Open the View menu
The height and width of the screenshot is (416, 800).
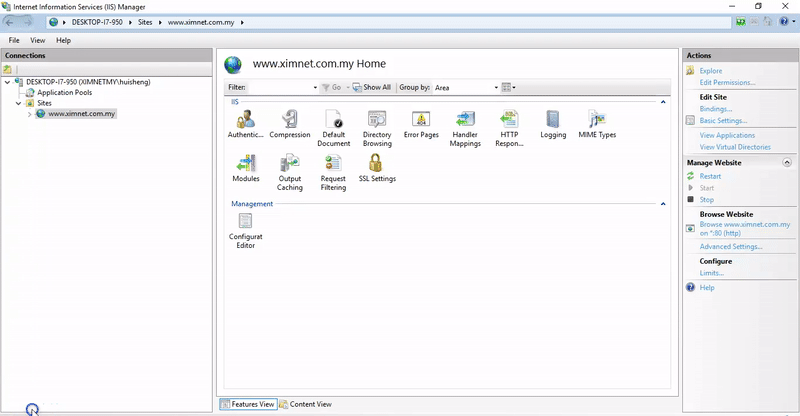click(x=37, y=40)
